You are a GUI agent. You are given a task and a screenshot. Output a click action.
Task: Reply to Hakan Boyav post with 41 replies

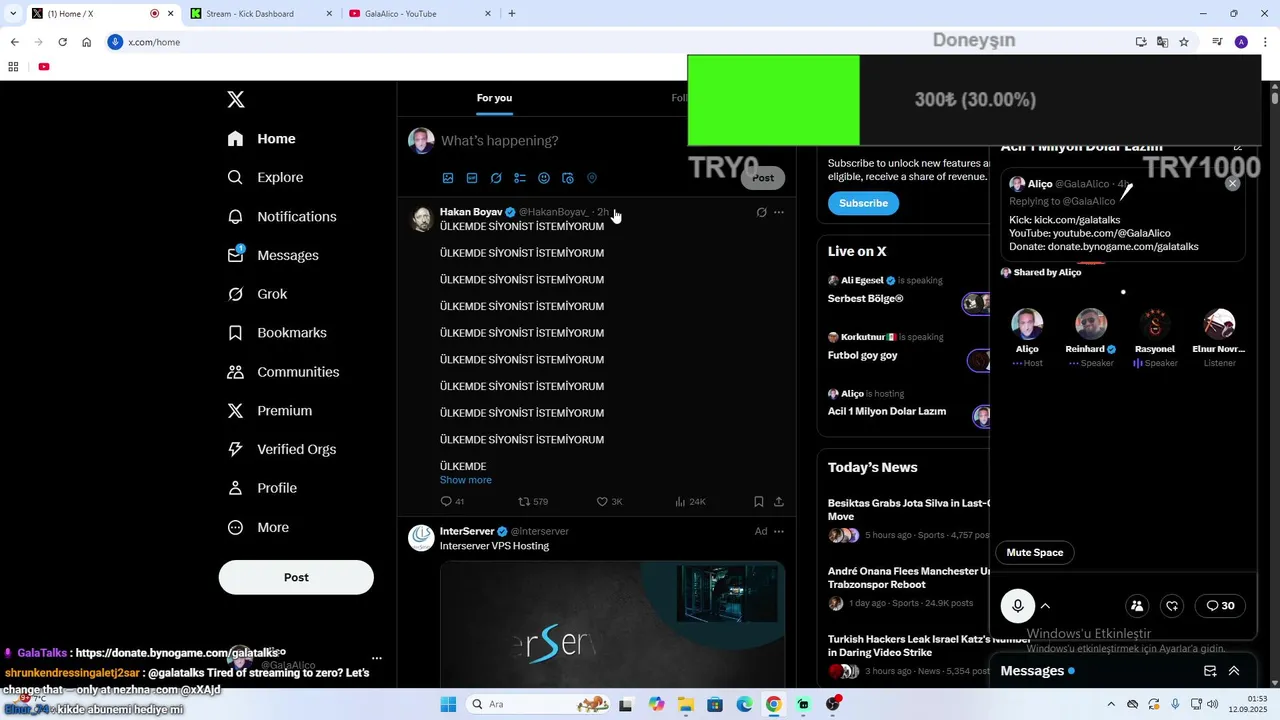click(452, 501)
